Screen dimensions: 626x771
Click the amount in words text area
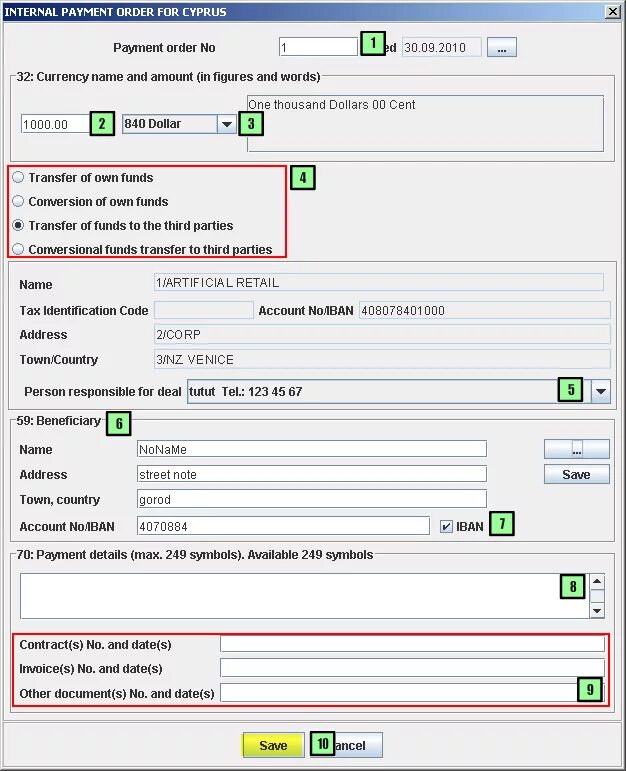tap(425, 123)
